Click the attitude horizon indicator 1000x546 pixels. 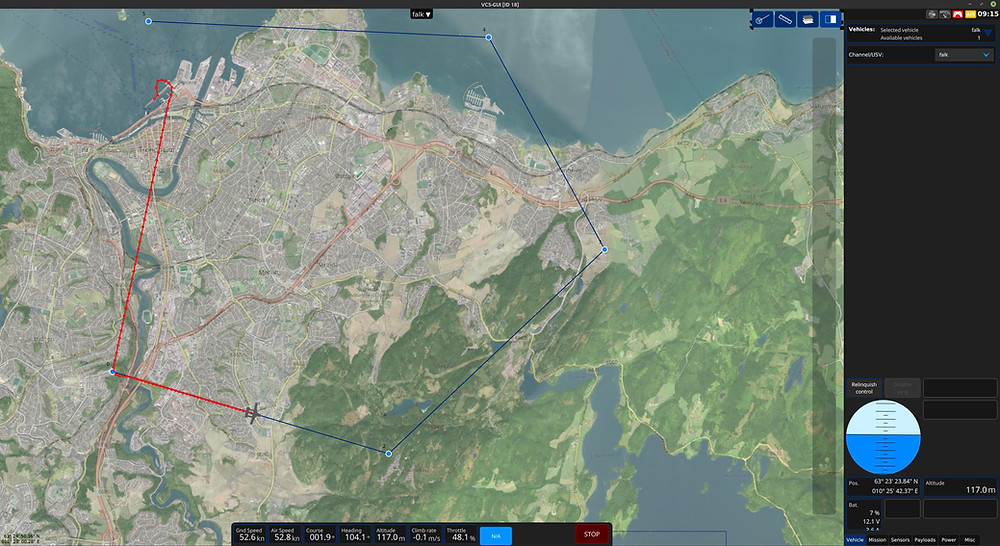coord(883,437)
